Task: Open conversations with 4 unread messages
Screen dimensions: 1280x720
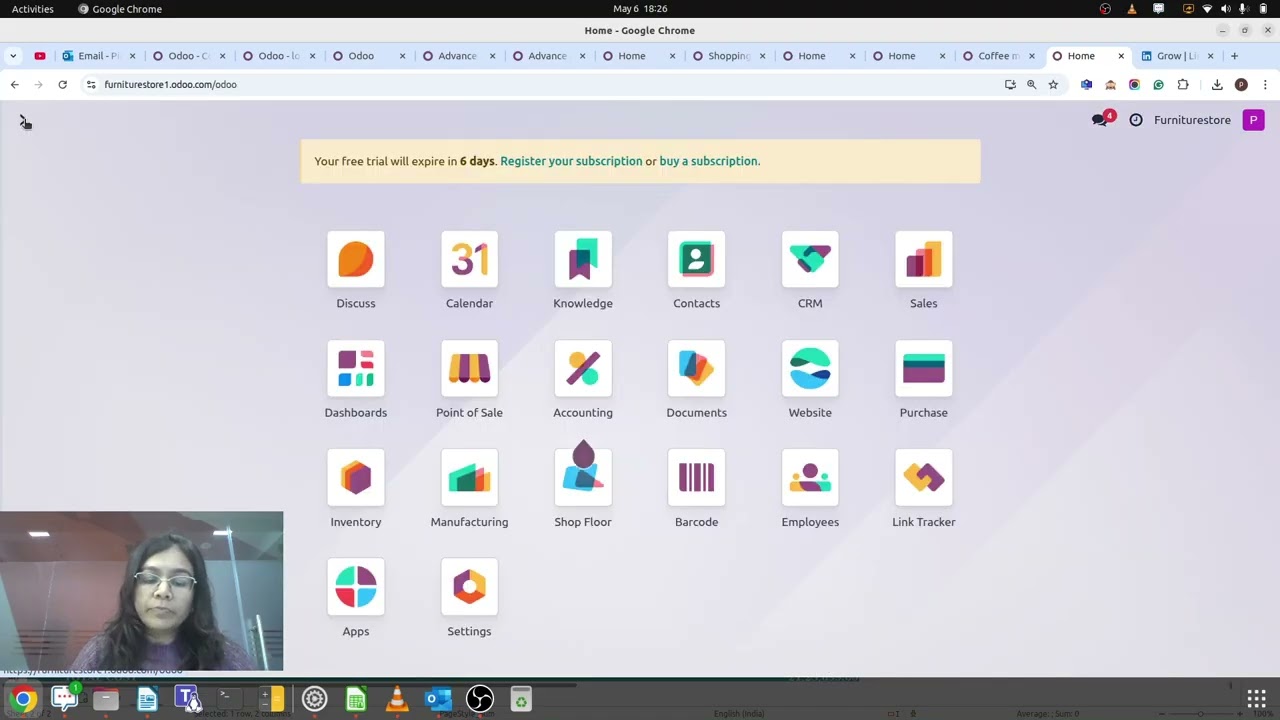Action: [1102, 119]
